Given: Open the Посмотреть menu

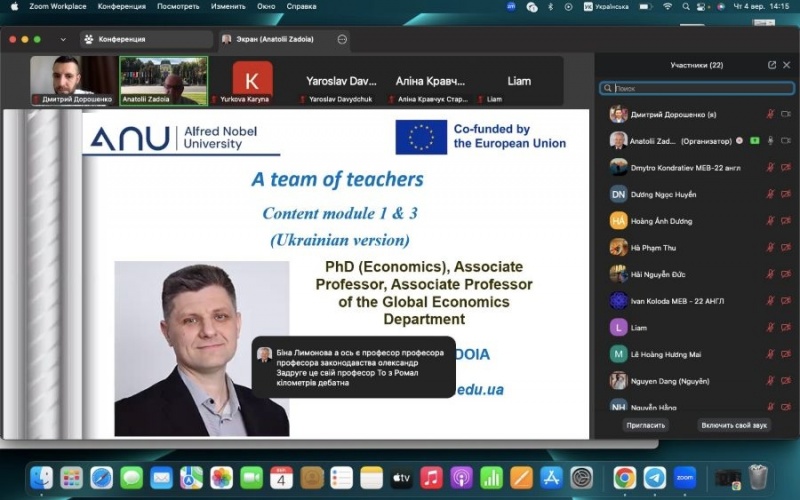Looking at the screenshot, I should click(x=178, y=7).
